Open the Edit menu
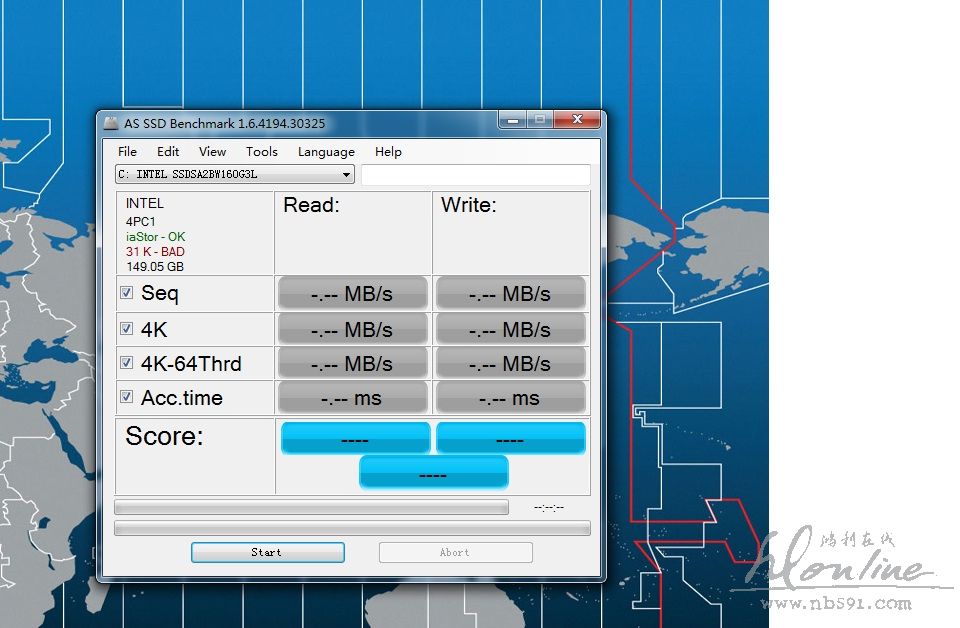 (x=168, y=152)
